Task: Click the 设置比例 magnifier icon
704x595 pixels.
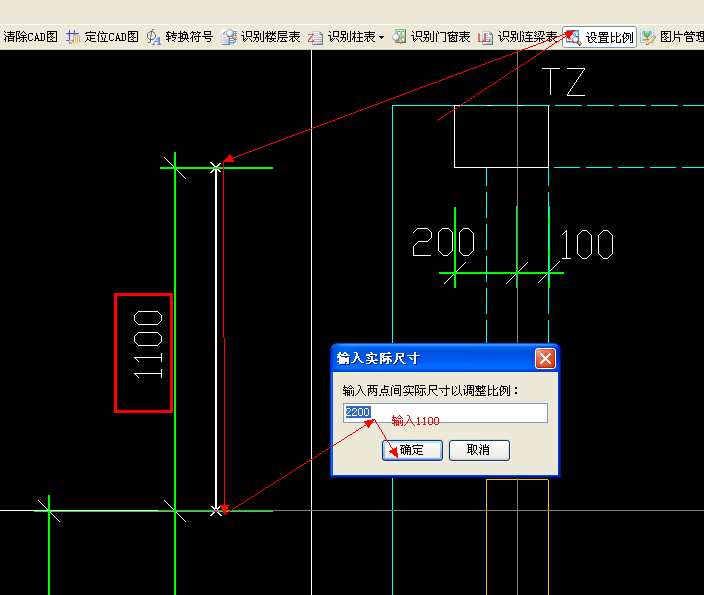Action: click(x=572, y=37)
